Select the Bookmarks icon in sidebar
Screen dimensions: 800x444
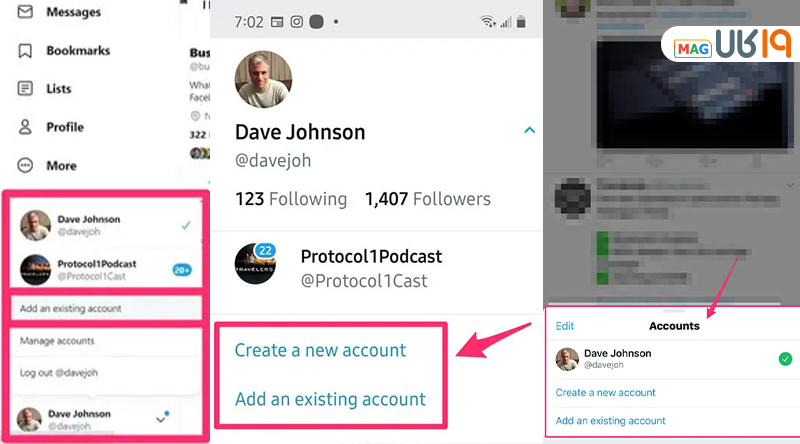pyautogui.click(x=25, y=51)
